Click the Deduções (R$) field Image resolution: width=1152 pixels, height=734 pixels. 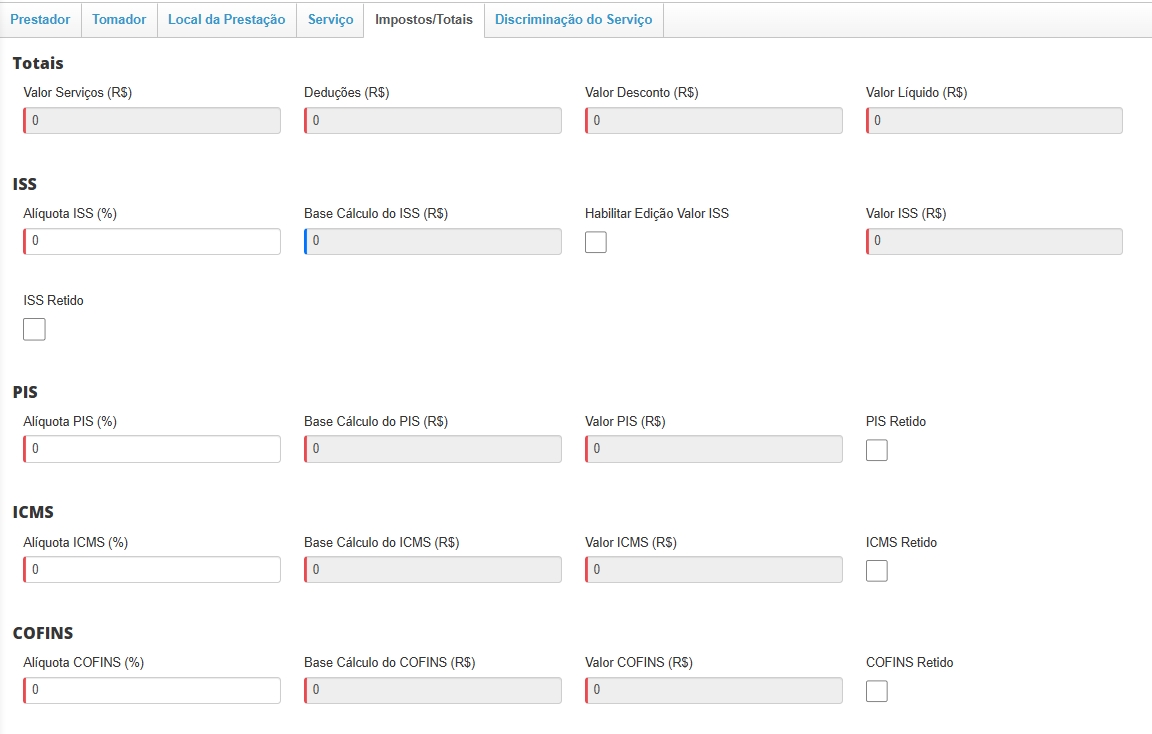(434, 121)
